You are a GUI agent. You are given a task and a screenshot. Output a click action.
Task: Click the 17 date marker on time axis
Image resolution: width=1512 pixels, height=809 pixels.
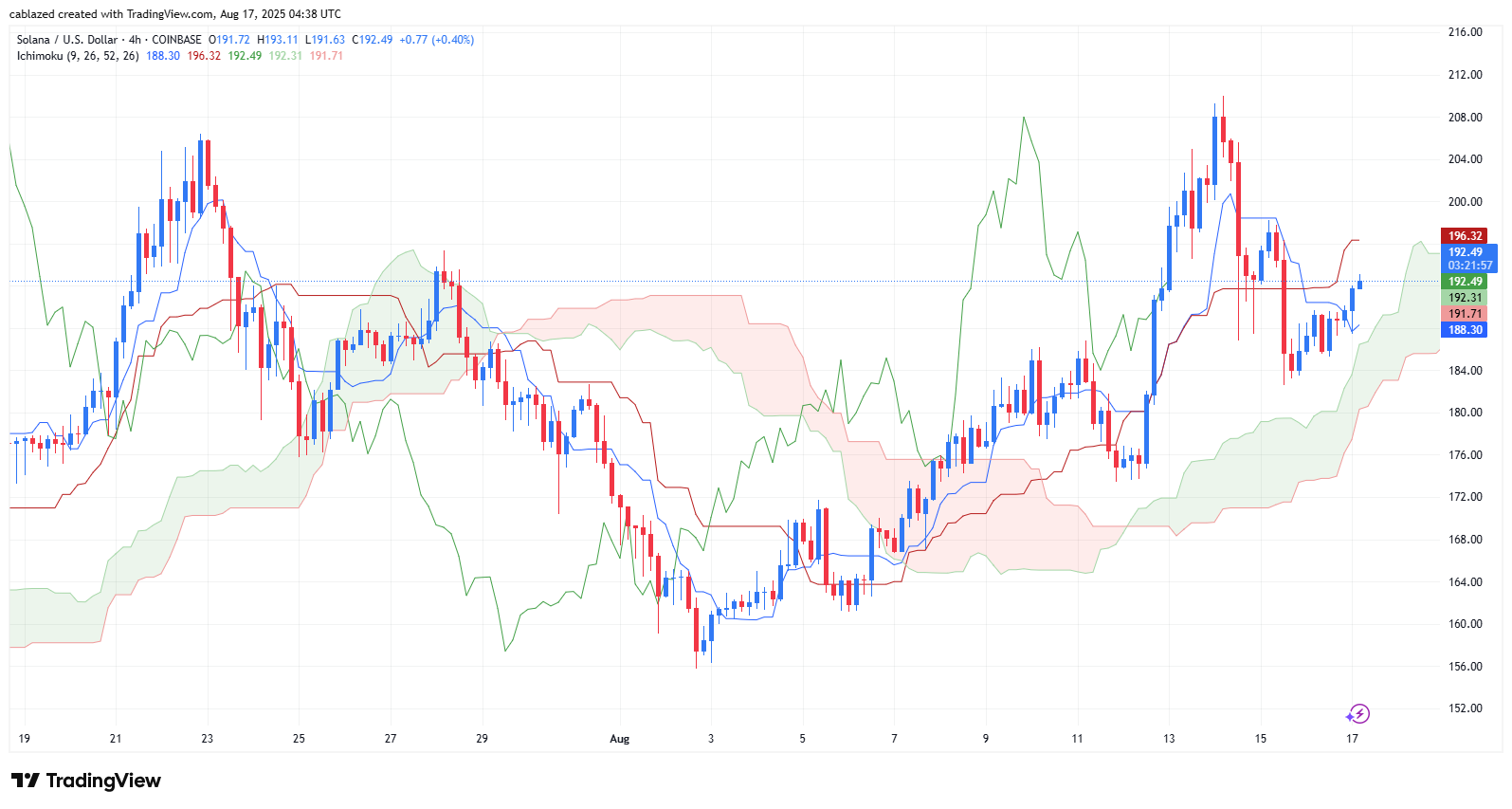click(1352, 739)
